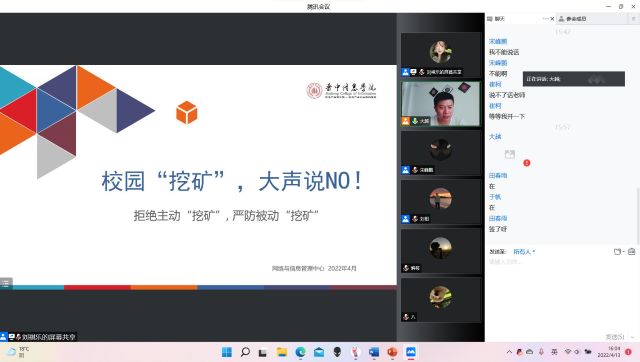The width and height of the screenshot is (640, 362).
Task: Select 大姚's live camera video tile
Action: [440, 104]
